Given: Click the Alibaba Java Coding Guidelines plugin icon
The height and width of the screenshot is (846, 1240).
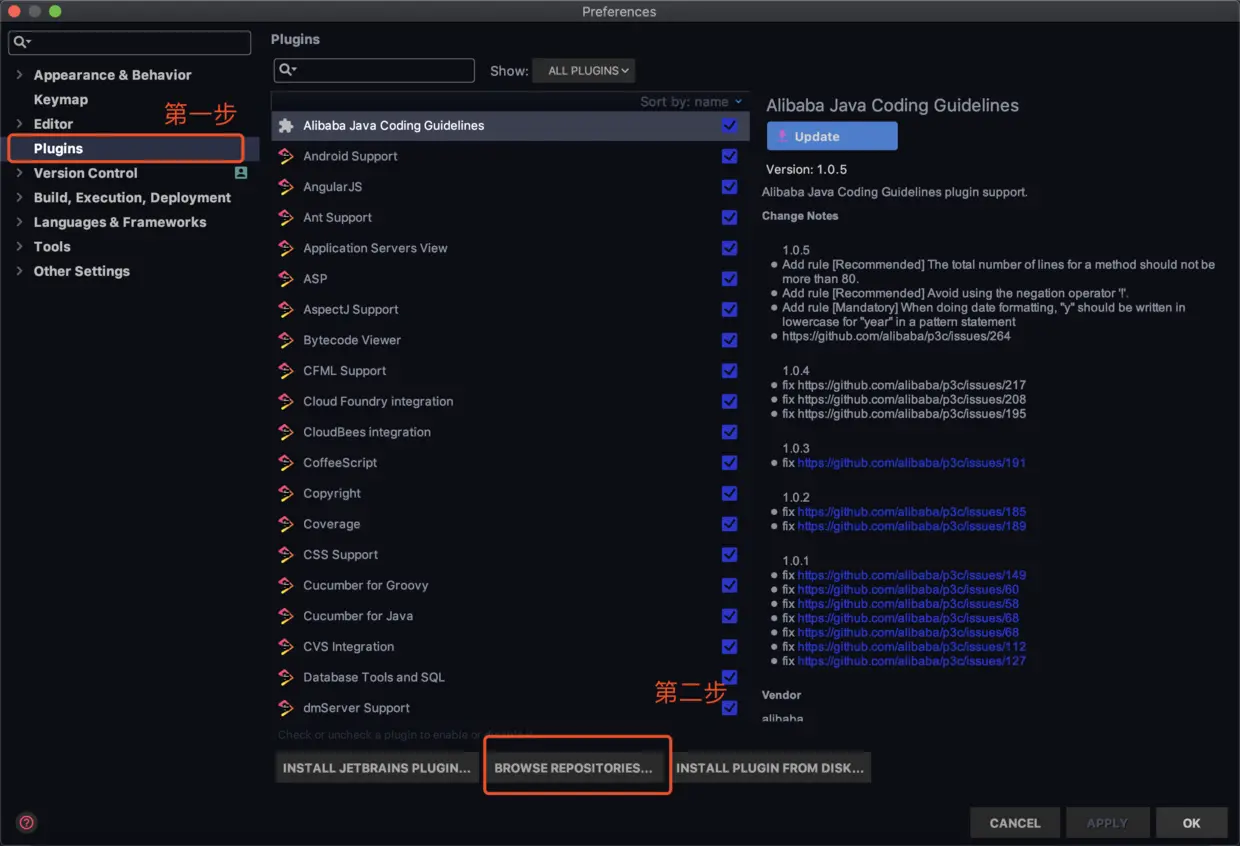Looking at the screenshot, I should pos(286,126).
